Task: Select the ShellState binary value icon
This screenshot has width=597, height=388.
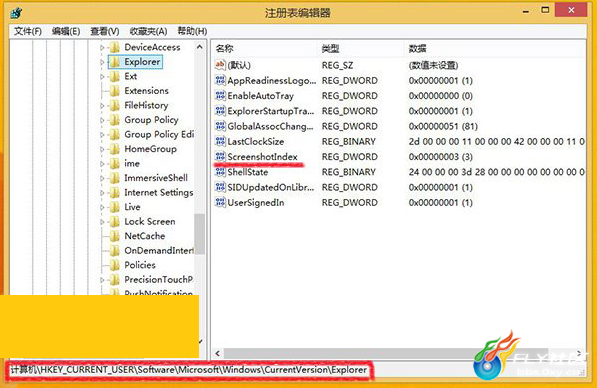Action: tap(220, 172)
